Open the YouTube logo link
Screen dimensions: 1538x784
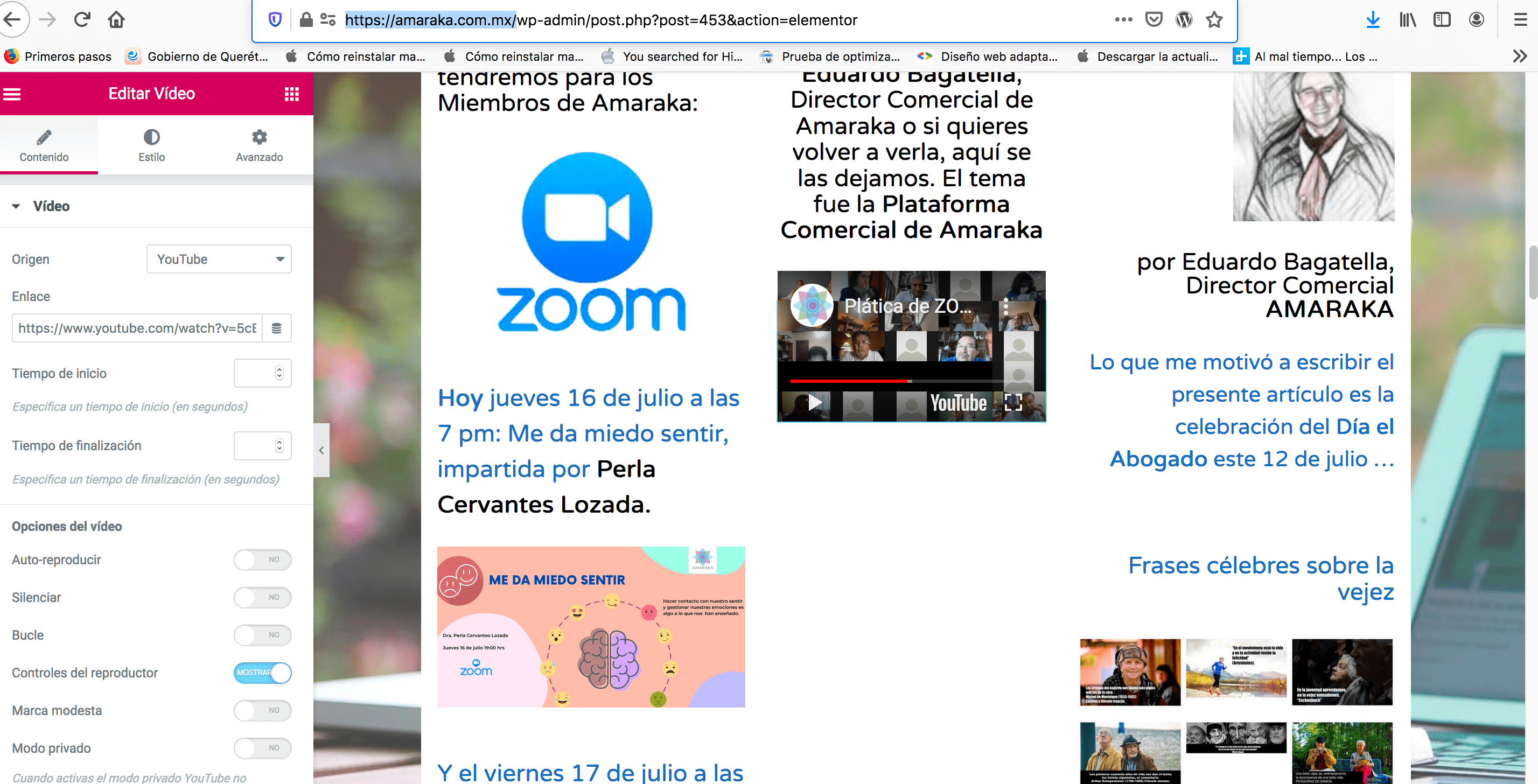(x=958, y=403)
